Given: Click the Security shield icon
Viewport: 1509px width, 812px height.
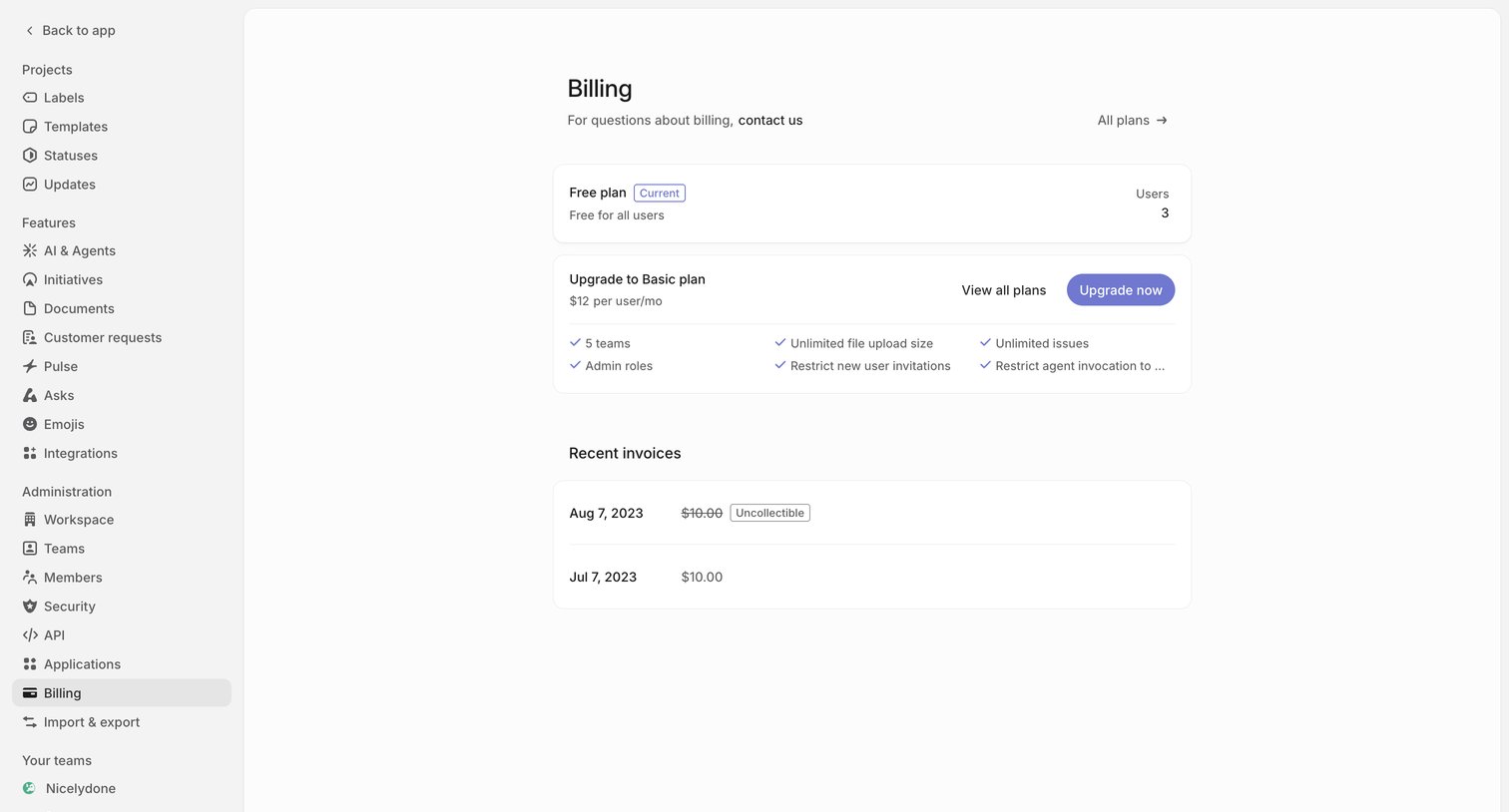Looking at the screenshot, I should (x=30, y=607).
